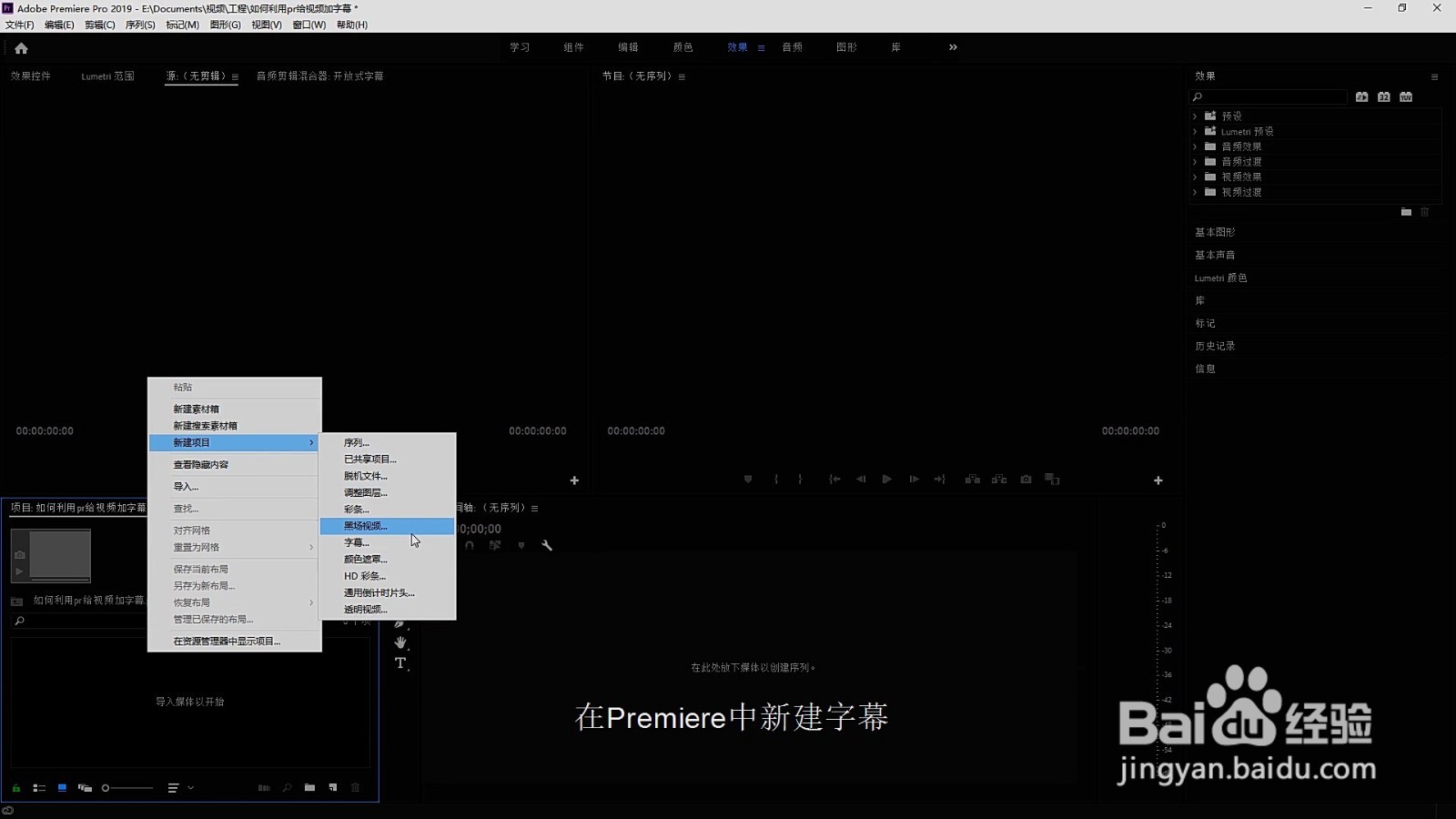Viewport: 1456px width, 819px height.
Task: Expand Lumetri 预设 folder
Action: (x=1195, y=132)
